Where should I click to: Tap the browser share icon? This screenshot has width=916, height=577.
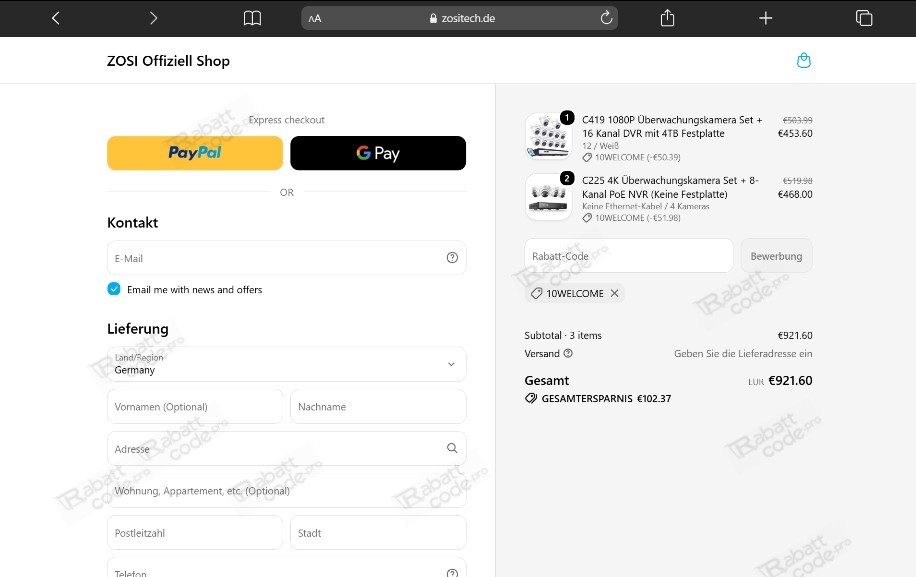click(667, 18)
